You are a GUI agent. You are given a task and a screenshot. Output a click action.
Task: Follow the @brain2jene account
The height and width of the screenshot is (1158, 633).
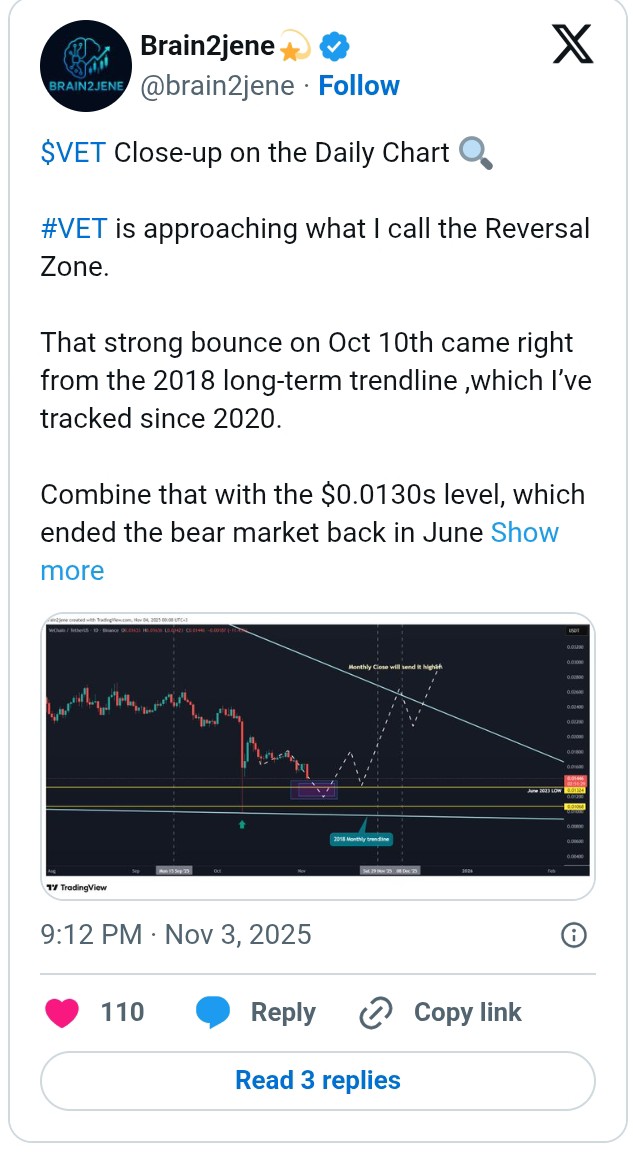click(359, 87)
